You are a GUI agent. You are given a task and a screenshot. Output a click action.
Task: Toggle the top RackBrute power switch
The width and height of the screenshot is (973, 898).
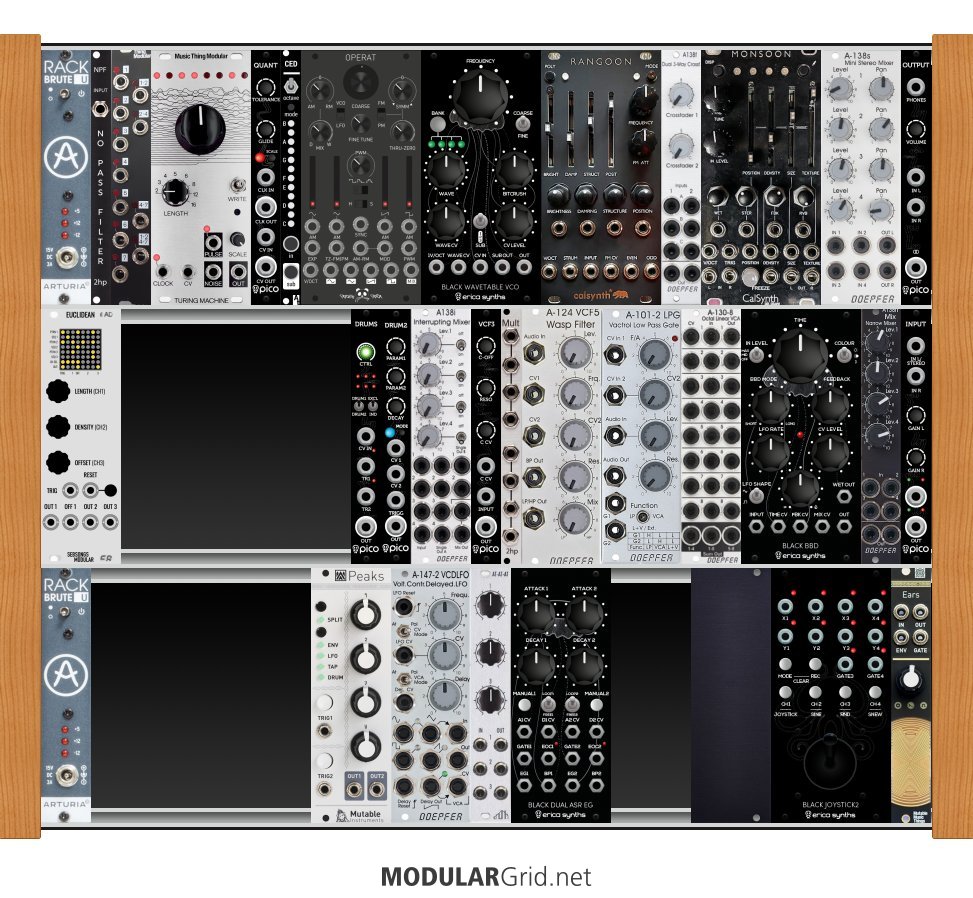[x=64, y=94]
